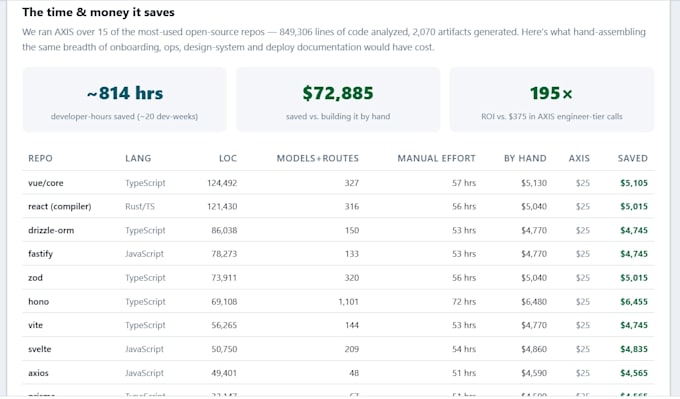Click the 124,492 LOC value
Viewport: 680px width, 399px height.
[x=222, y=183]
